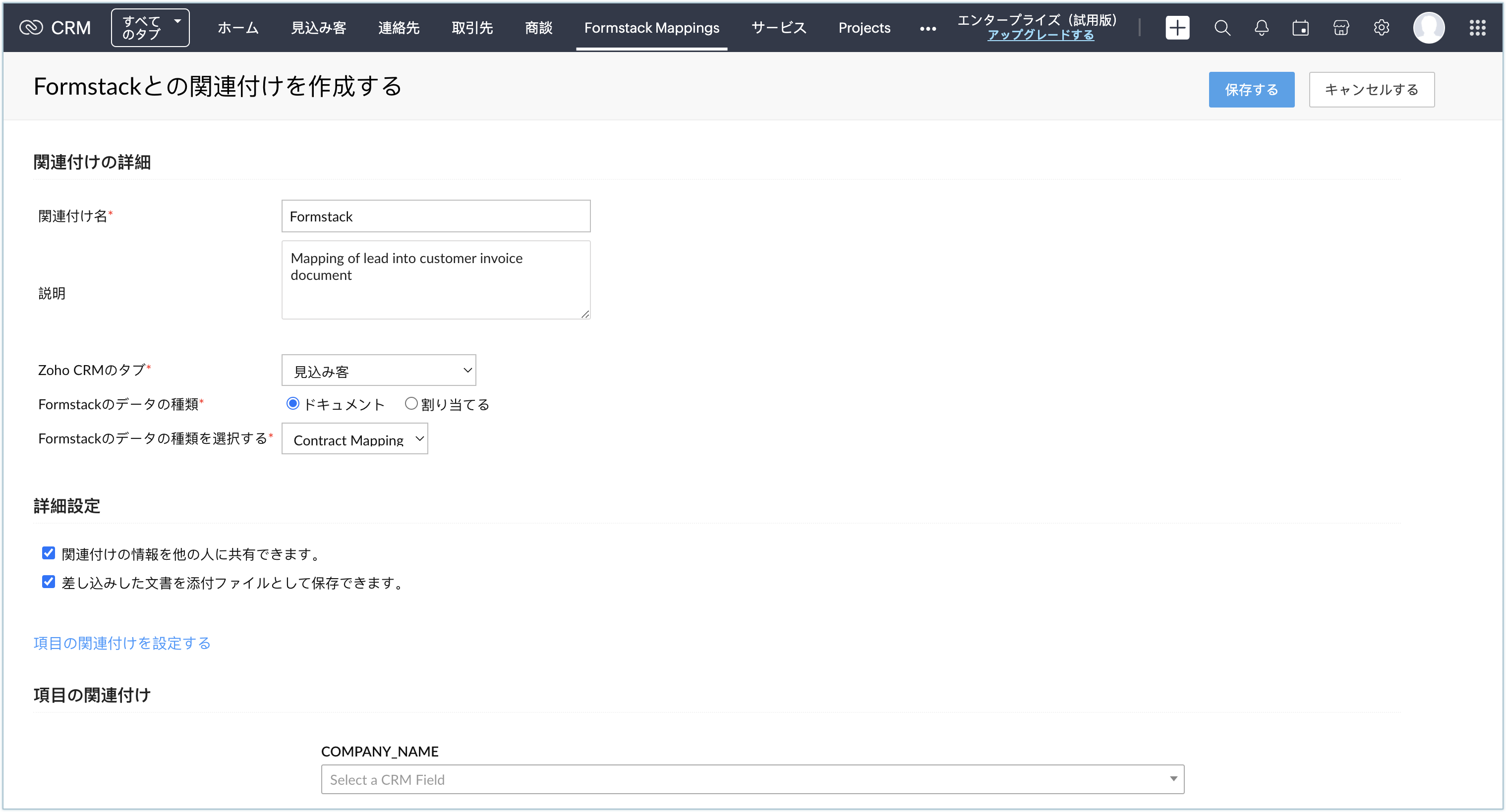This screenshot has height=812, width=1506.
Task: Open the search magnifier icon
Action: 1222,27
